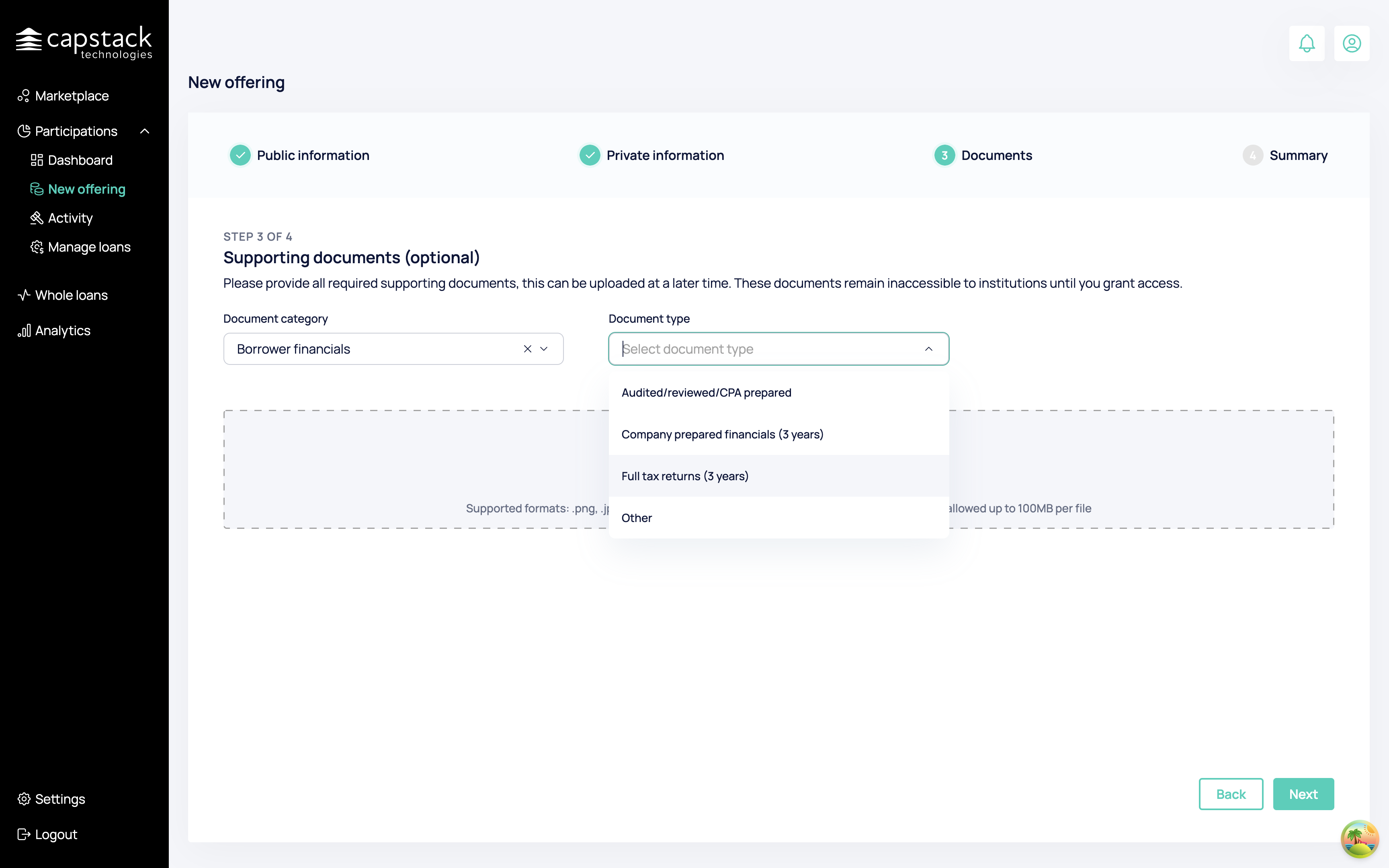
Task: Open Whole loans sidebar link
Action: pyautogui.click(x=71, y=295)
